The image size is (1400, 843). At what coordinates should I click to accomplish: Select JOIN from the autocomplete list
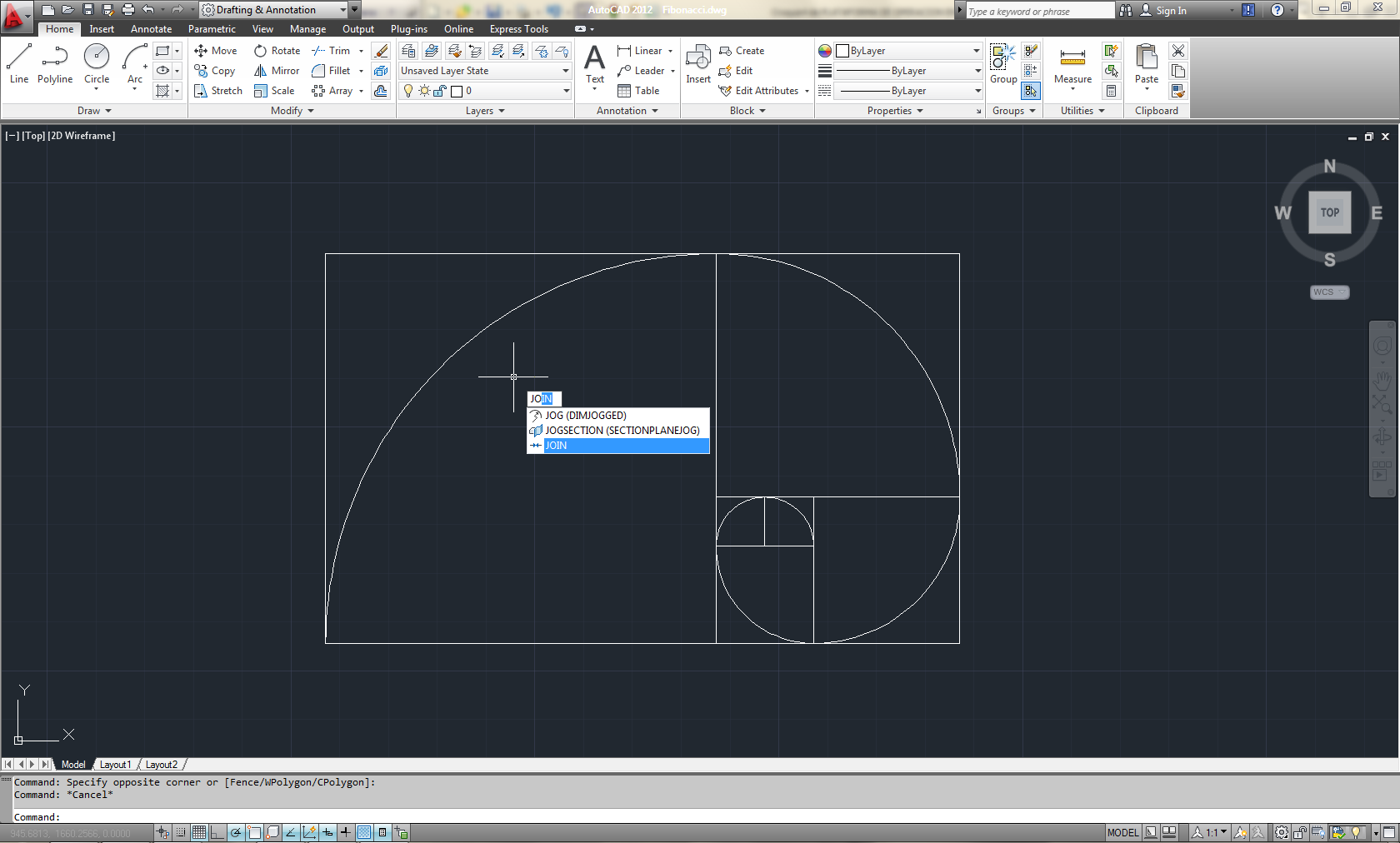click(x=618, y=446)
